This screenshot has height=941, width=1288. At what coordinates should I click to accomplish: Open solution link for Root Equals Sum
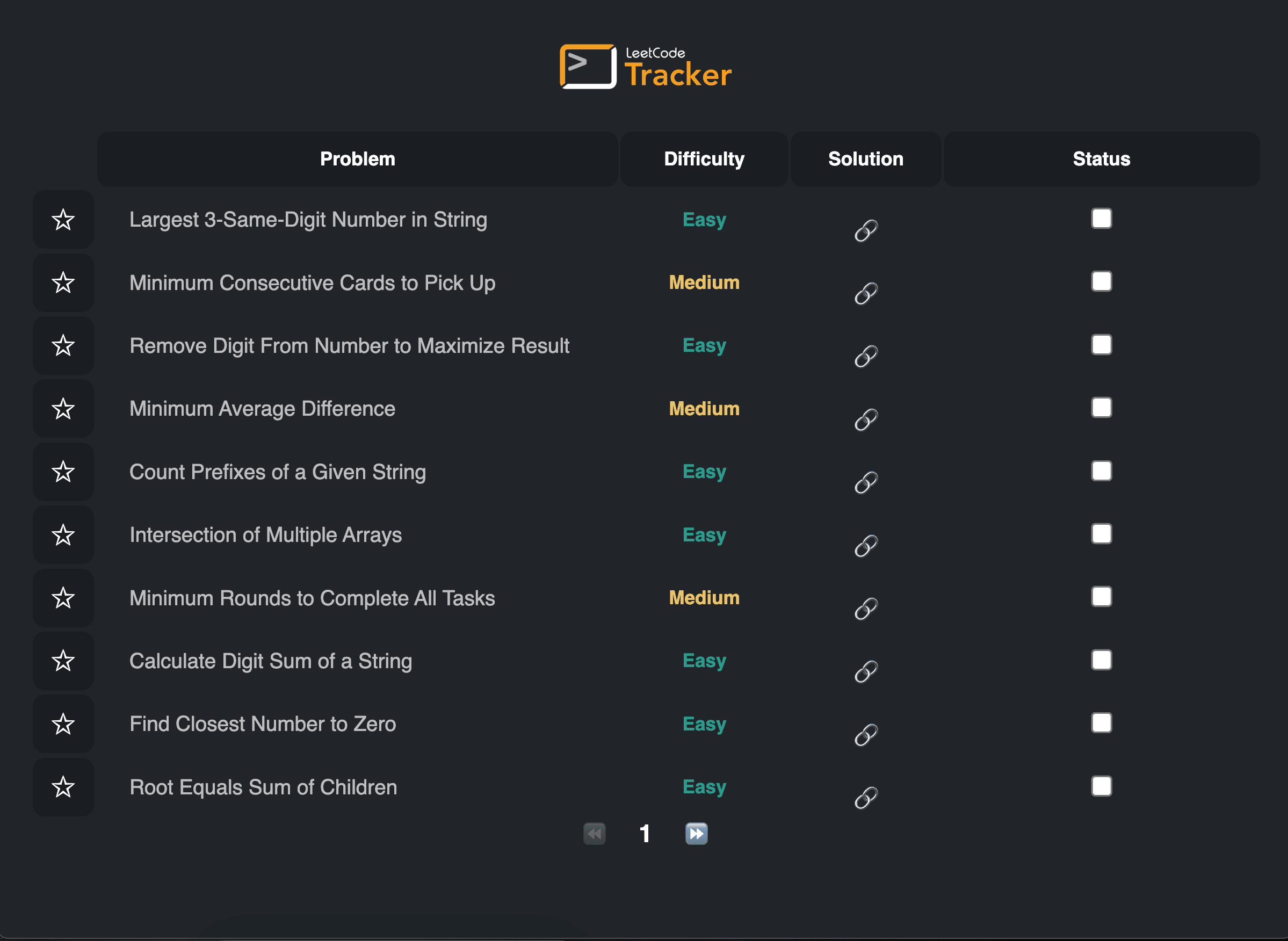[x=866, y=798]
